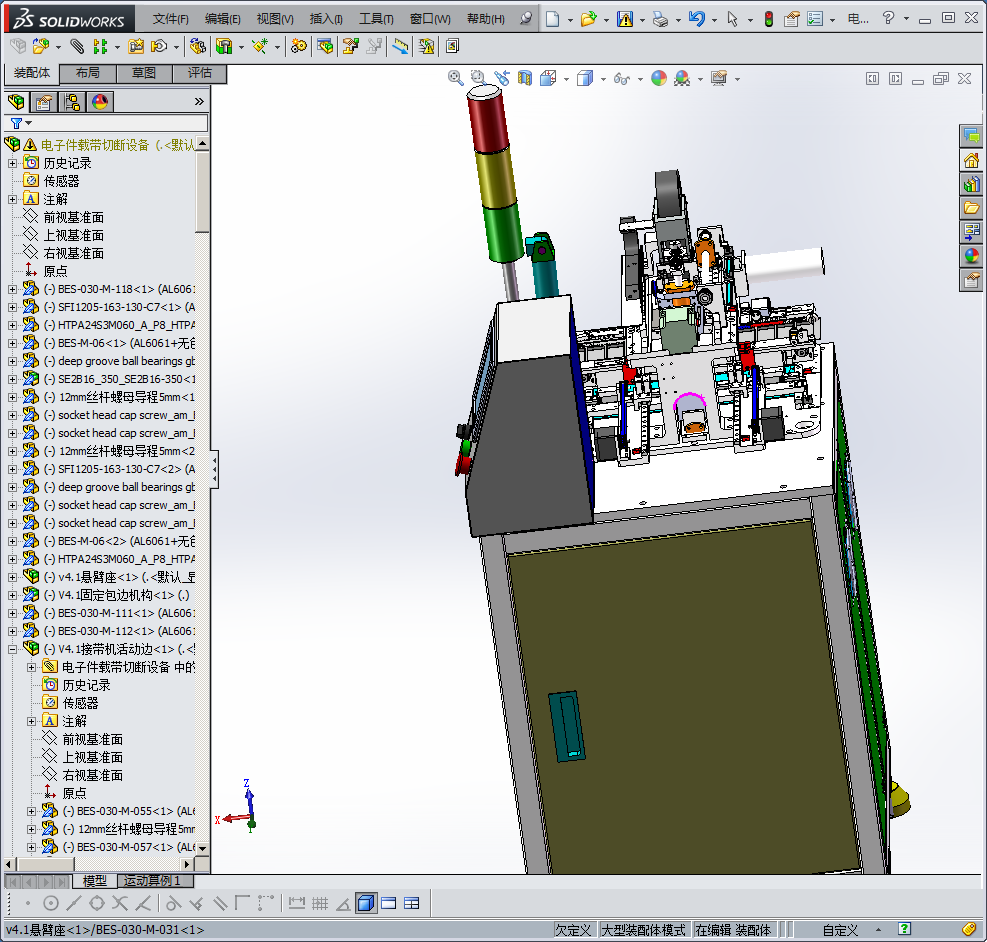Screen dimensions: 987x942
Task: Toggle the shaded 3D view box button in bottom toolbar
Action: (x=365, y=904)
